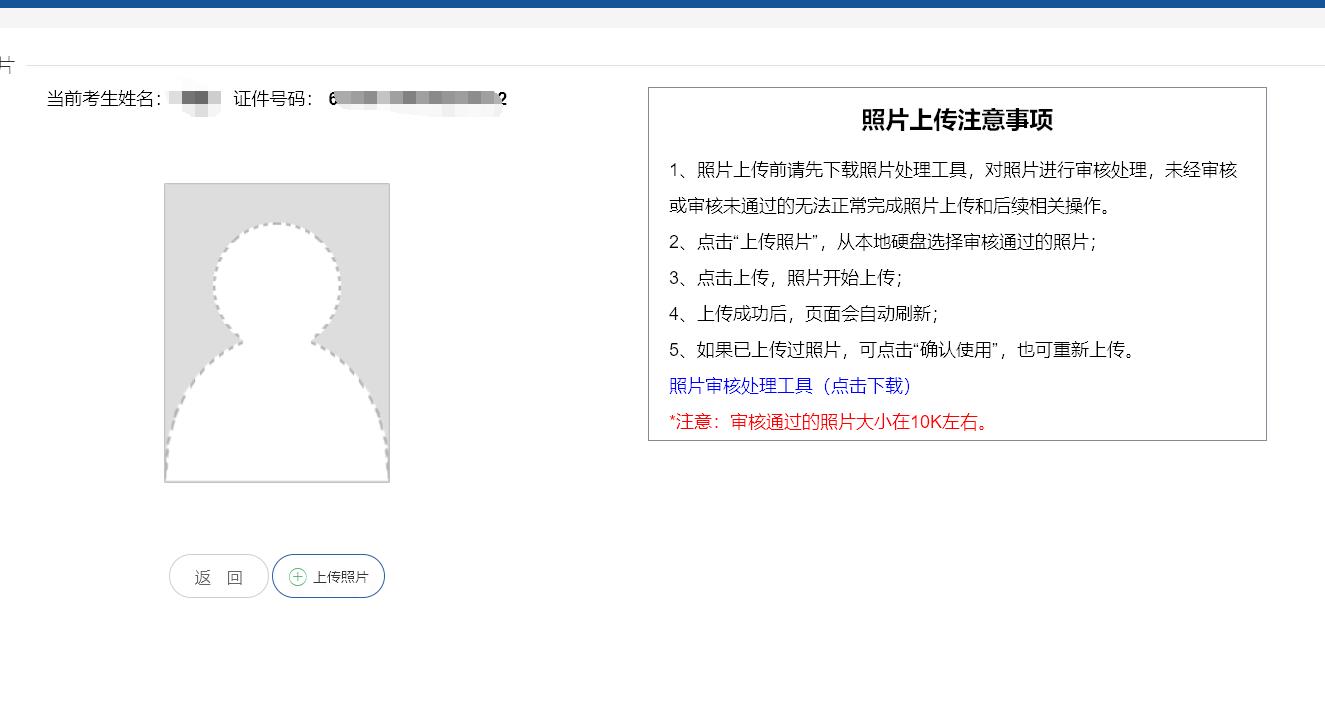
Task: Click the 当前考生姓名 label
Action: point(105,99)
